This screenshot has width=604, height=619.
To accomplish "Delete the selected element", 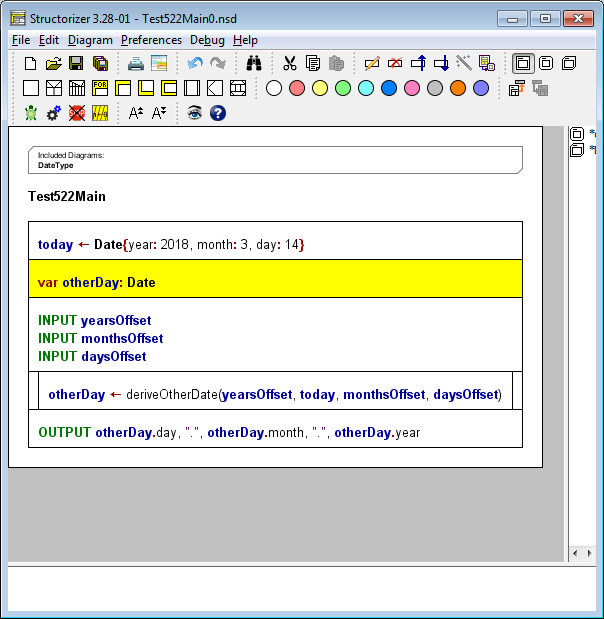I will click(395, 64).
